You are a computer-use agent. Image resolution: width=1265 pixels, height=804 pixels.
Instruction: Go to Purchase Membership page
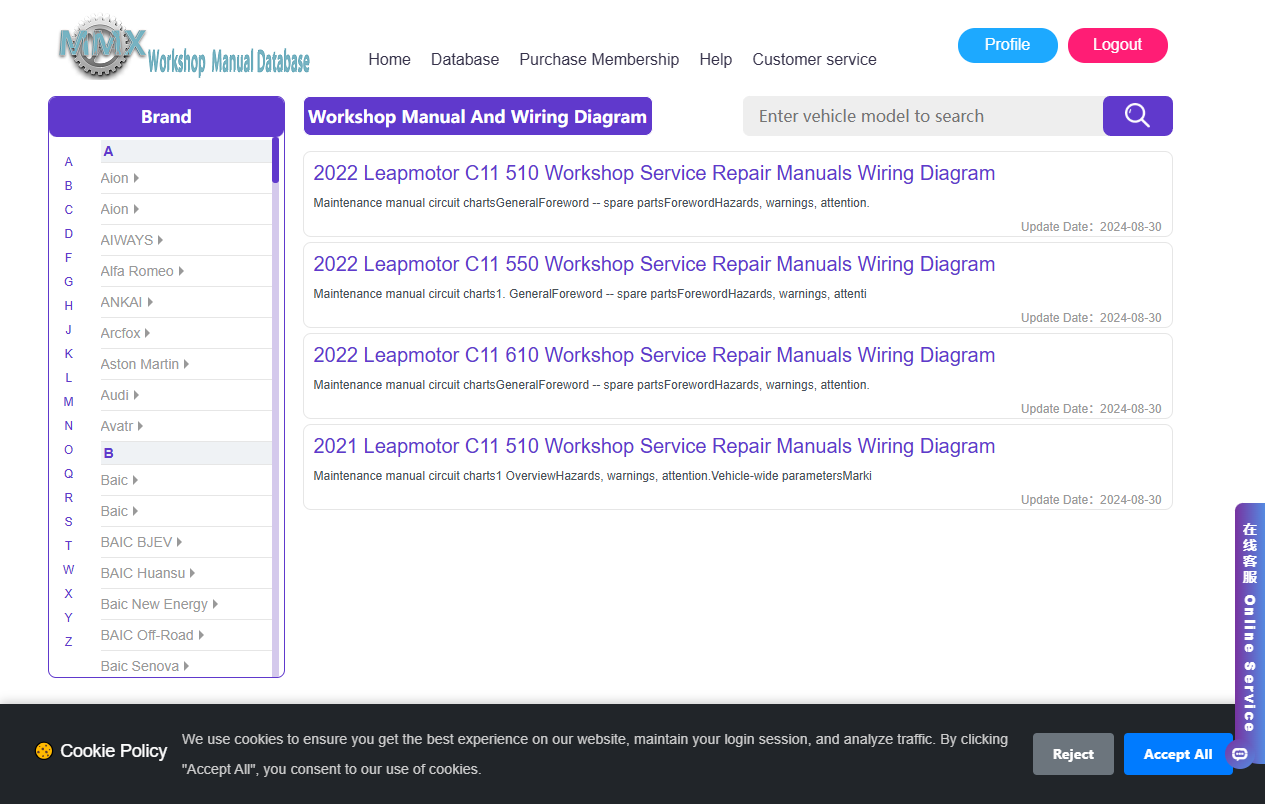point(599,59)
